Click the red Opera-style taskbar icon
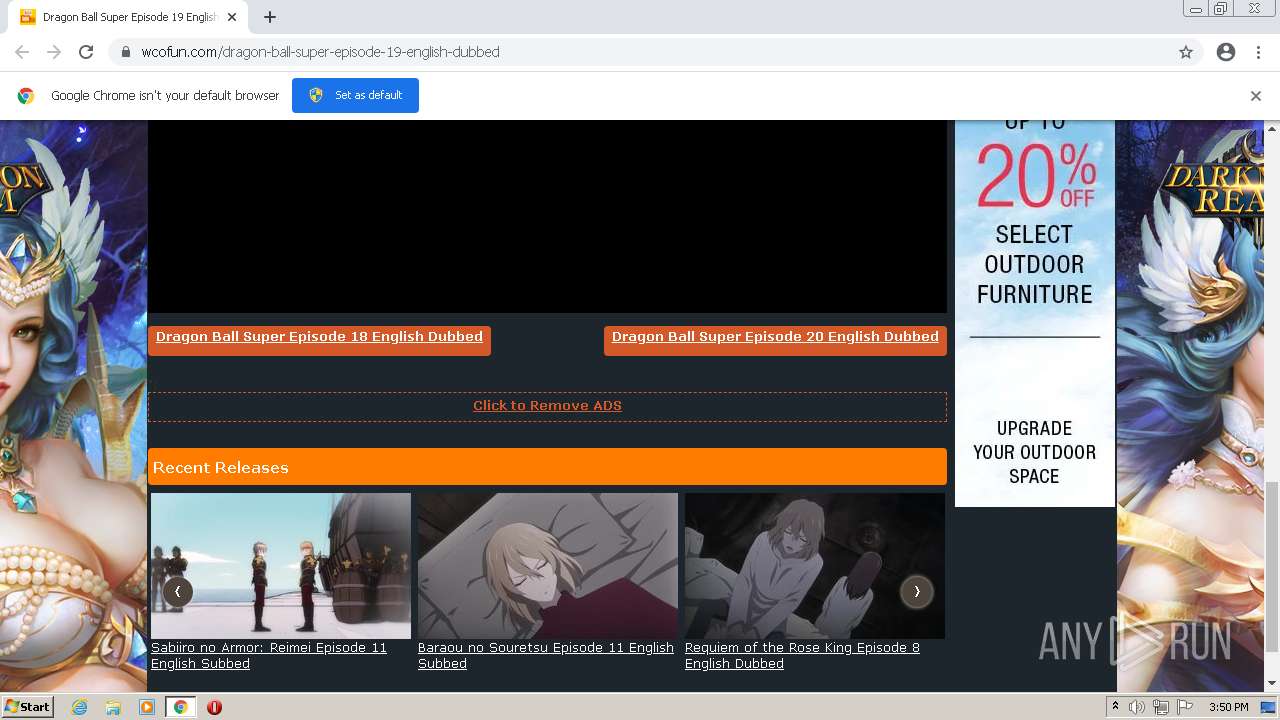Viewport: 1280px width, 720px height. click(214, 707)
